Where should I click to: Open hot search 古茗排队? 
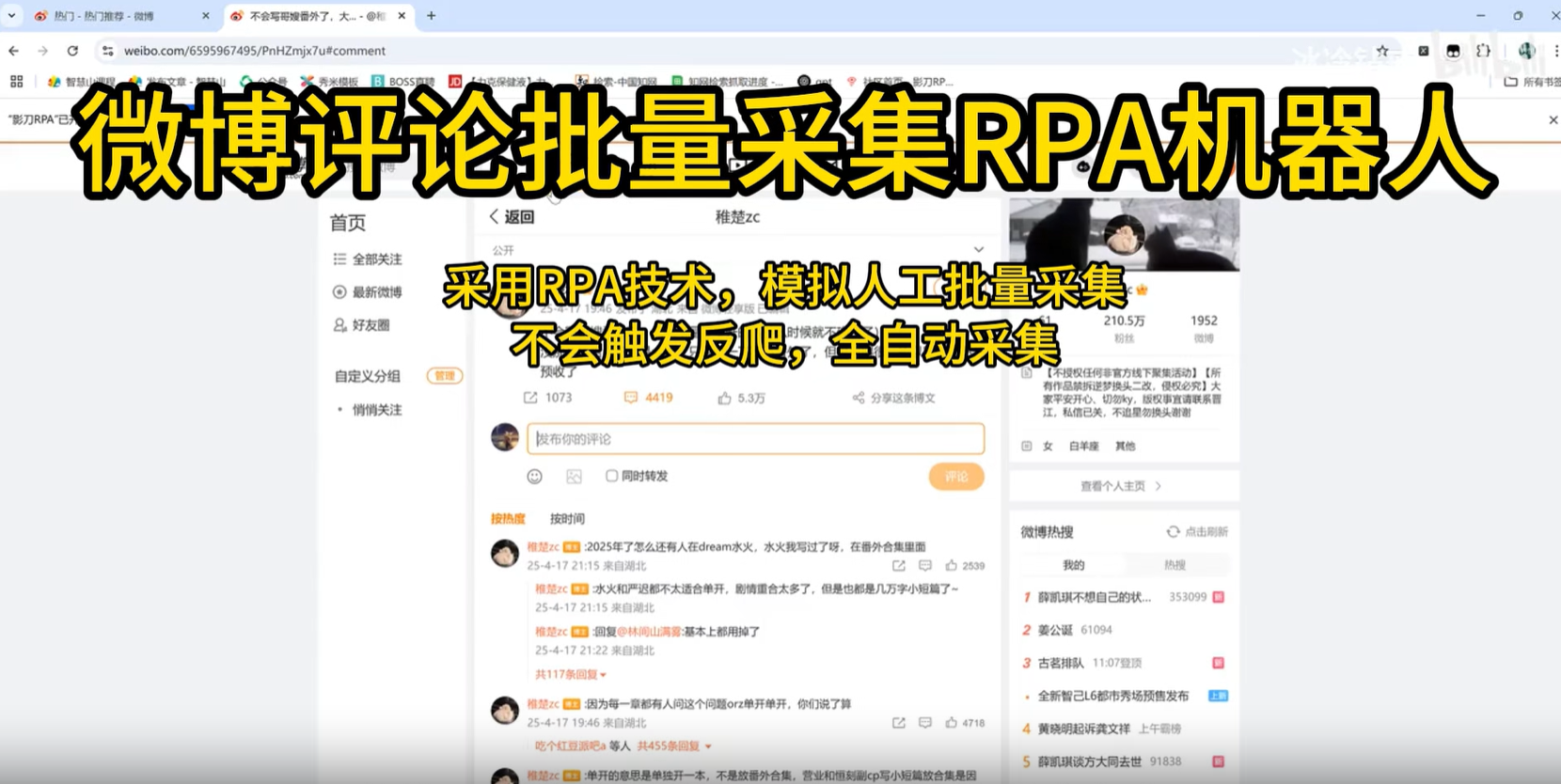click(x=1061, y=664)
